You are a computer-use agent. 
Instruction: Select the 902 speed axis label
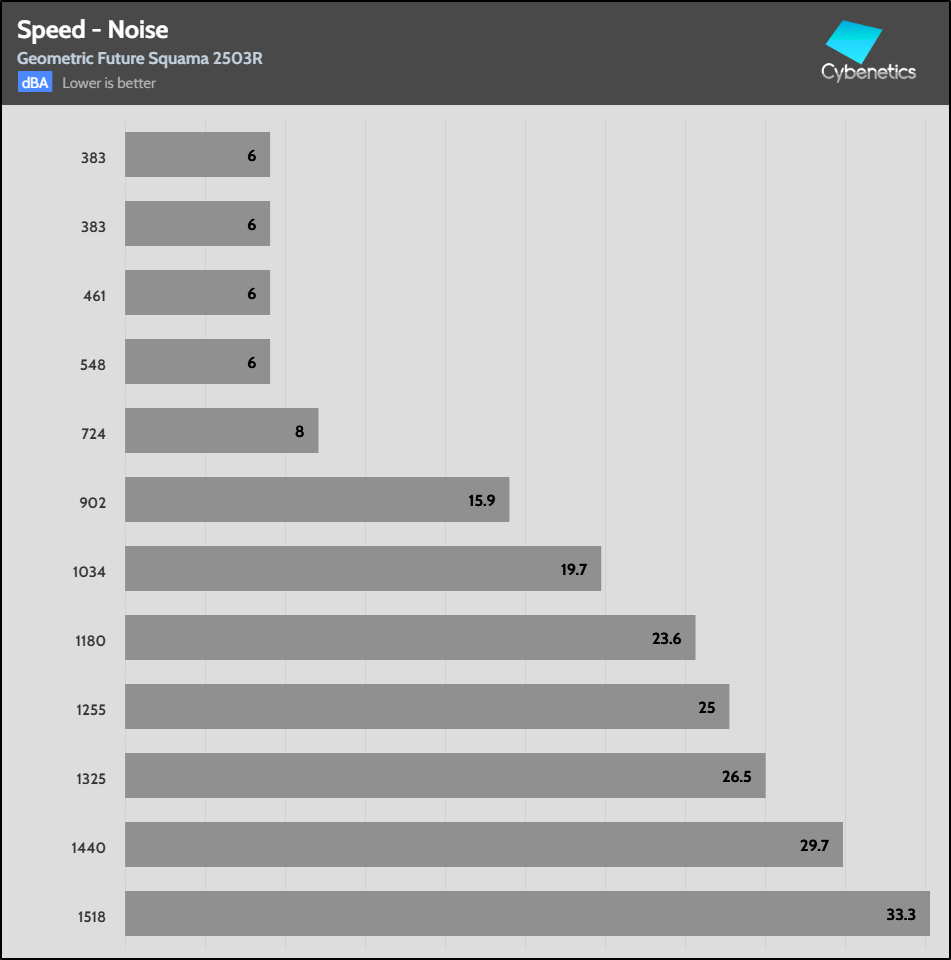pos(92,503)
